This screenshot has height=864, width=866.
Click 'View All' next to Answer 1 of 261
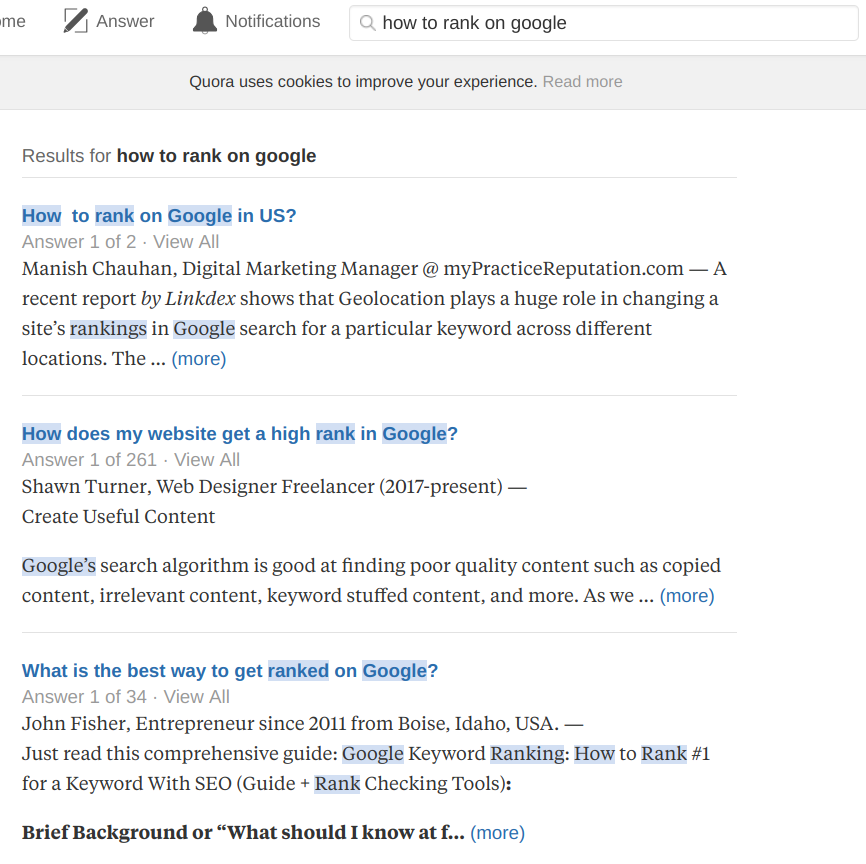click(207, 460)
